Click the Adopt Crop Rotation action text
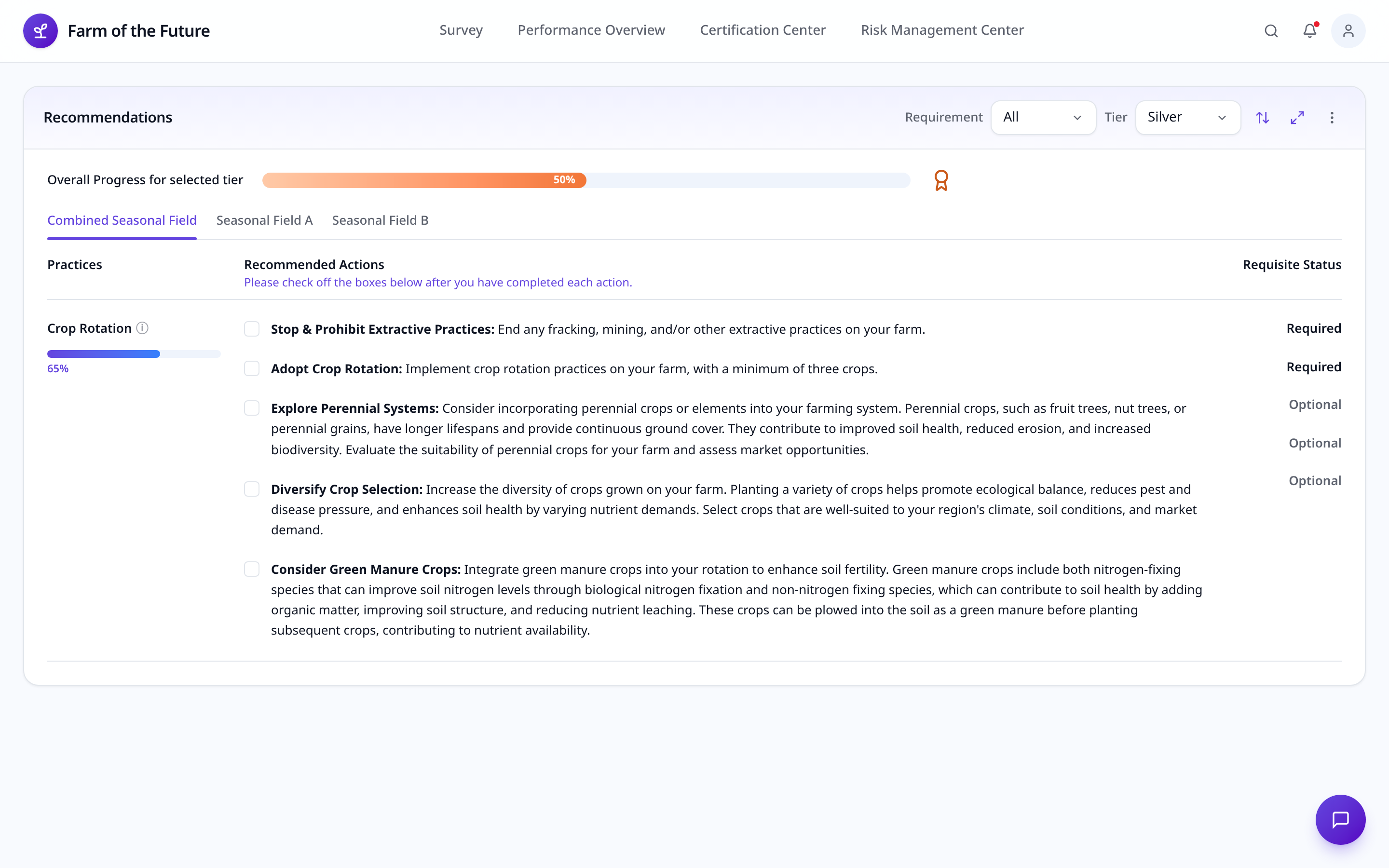Screen dimensions: 1389x868 click(574, 368)
